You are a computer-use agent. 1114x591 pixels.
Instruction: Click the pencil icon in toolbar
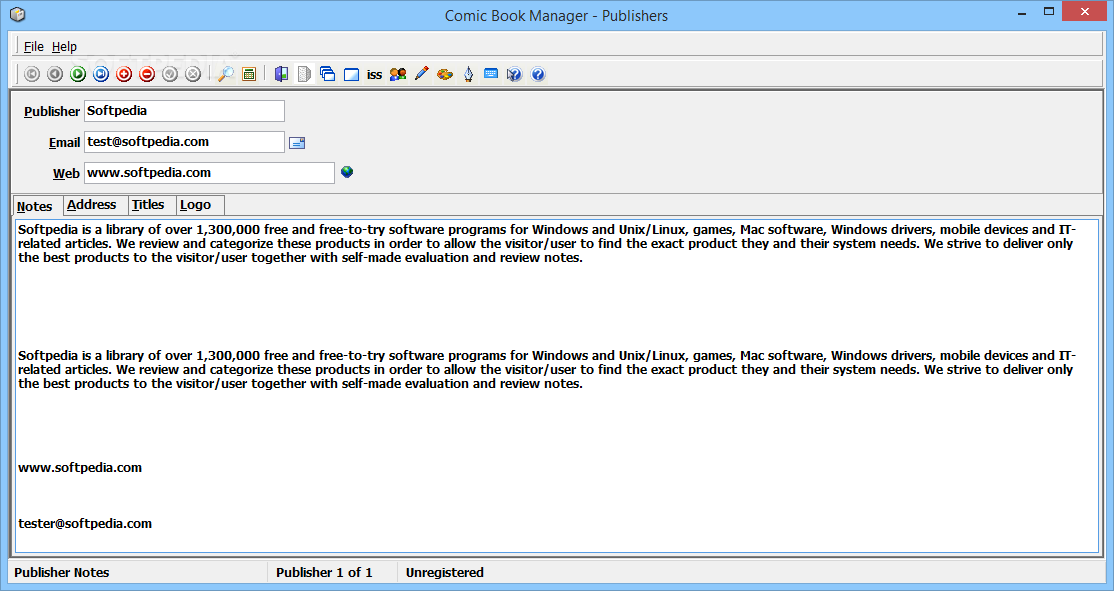coord(421,73)
